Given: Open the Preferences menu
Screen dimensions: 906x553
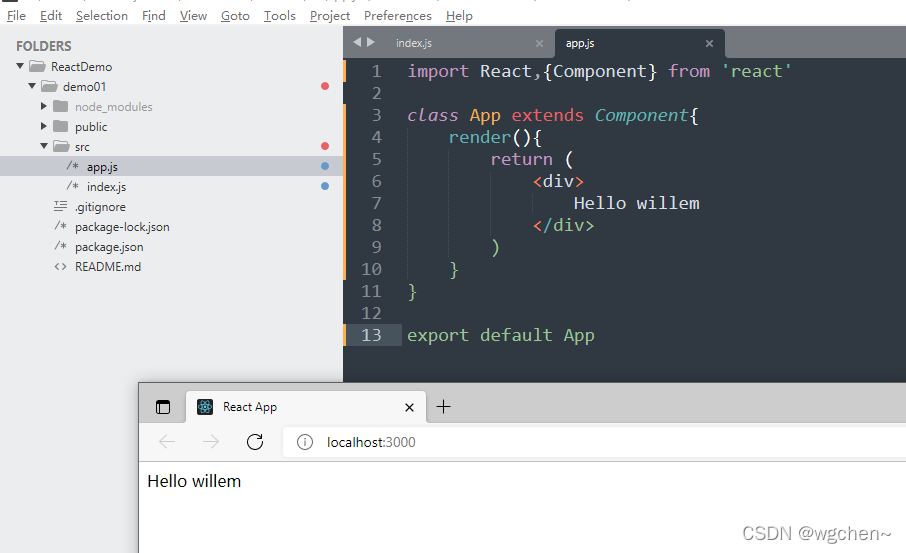Looking at the screenshot, I should [x=398, y=16].
